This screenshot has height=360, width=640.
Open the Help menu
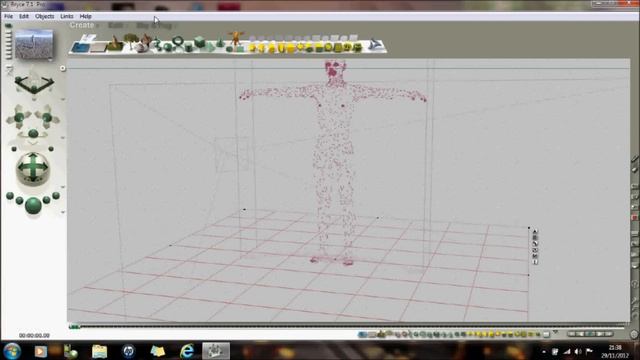85,16
